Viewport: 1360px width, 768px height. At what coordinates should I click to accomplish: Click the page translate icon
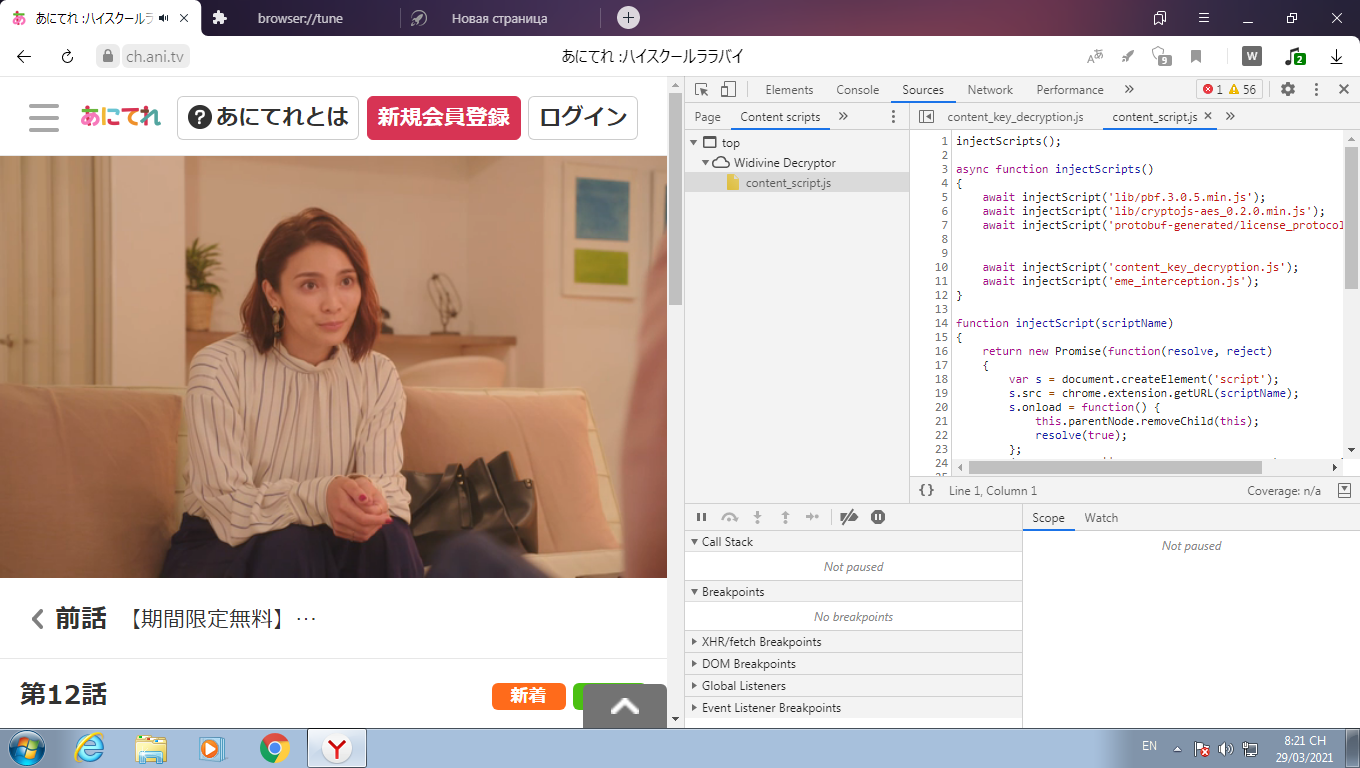(x=1096, y=57)
